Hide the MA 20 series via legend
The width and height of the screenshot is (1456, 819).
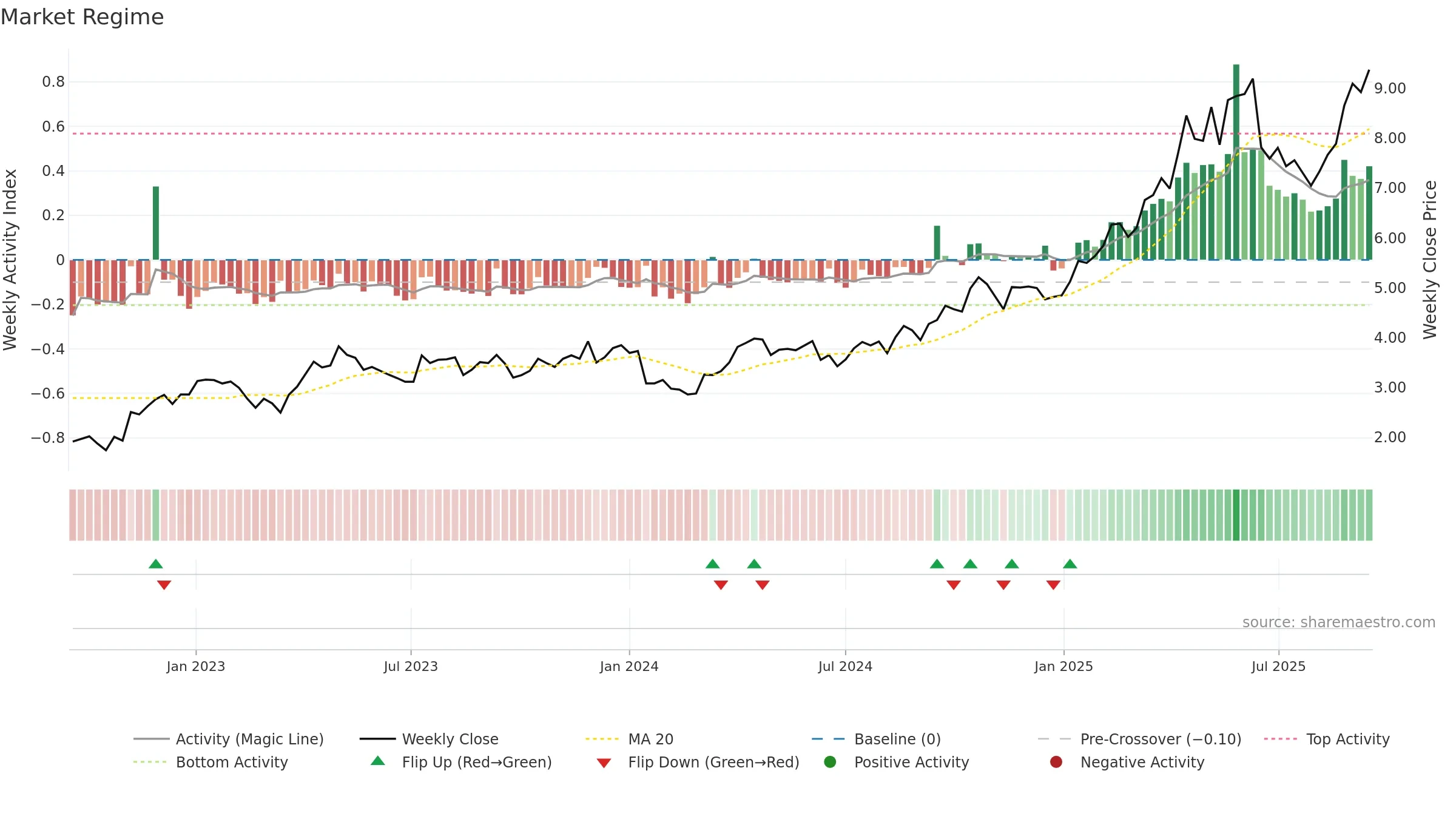[x=629, y=739]
